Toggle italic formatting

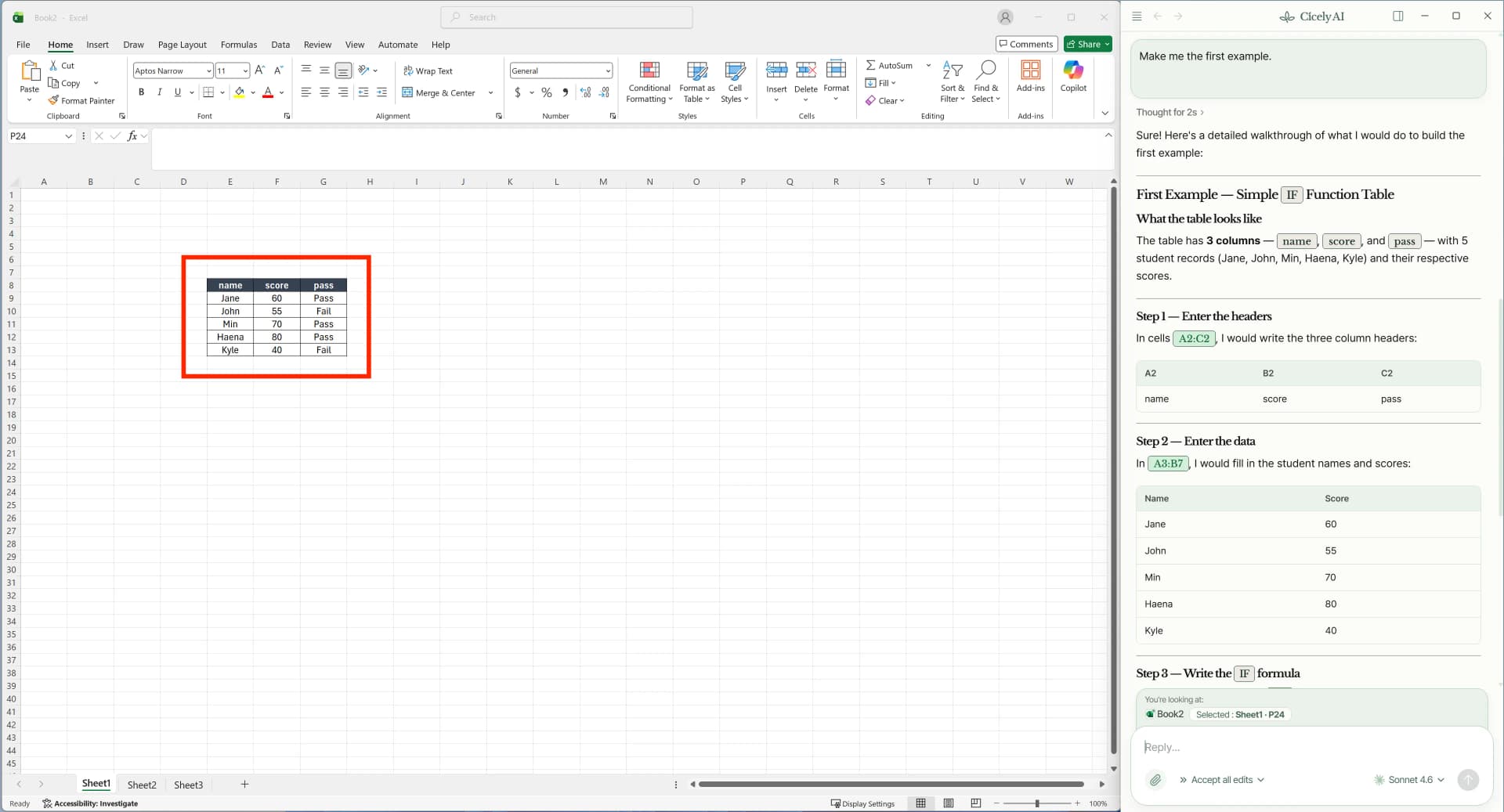(160, 92)
